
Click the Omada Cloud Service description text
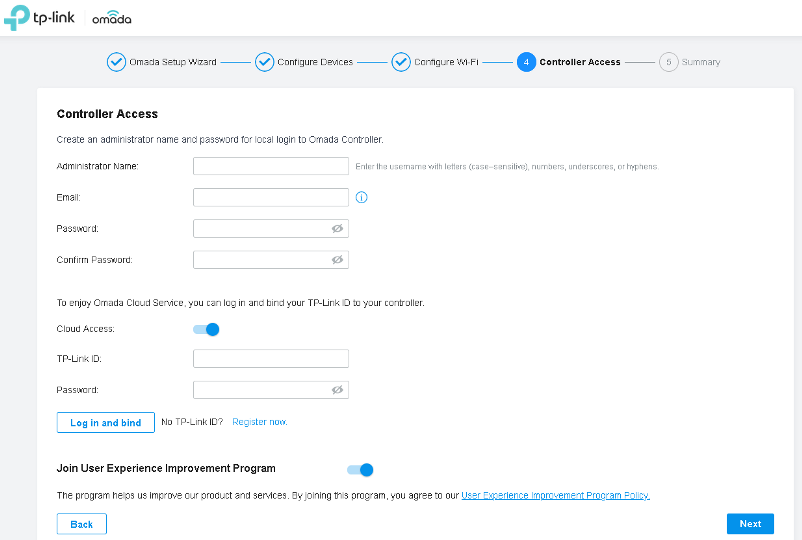click(240, 303)
